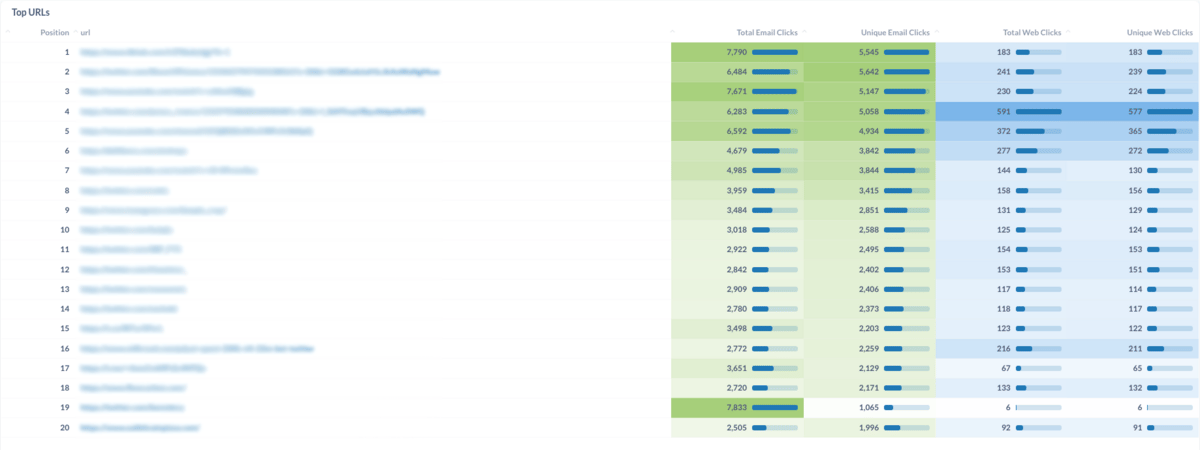Select the 2,588 unique email clicks cell
This screenshot has height=450, width=1200.
coord(867,230)
